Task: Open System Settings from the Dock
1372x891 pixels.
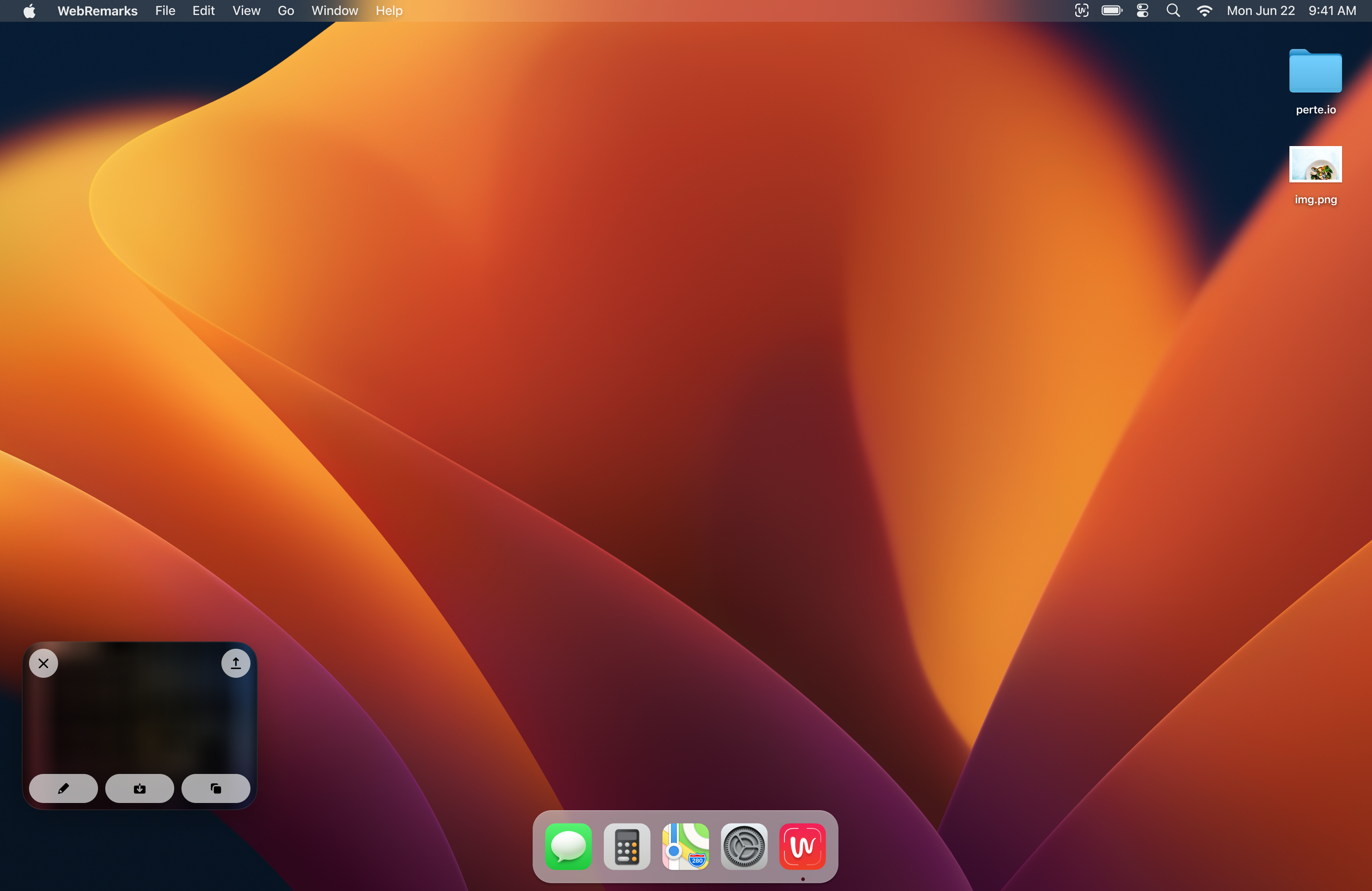Action: (x=744, y=846)
